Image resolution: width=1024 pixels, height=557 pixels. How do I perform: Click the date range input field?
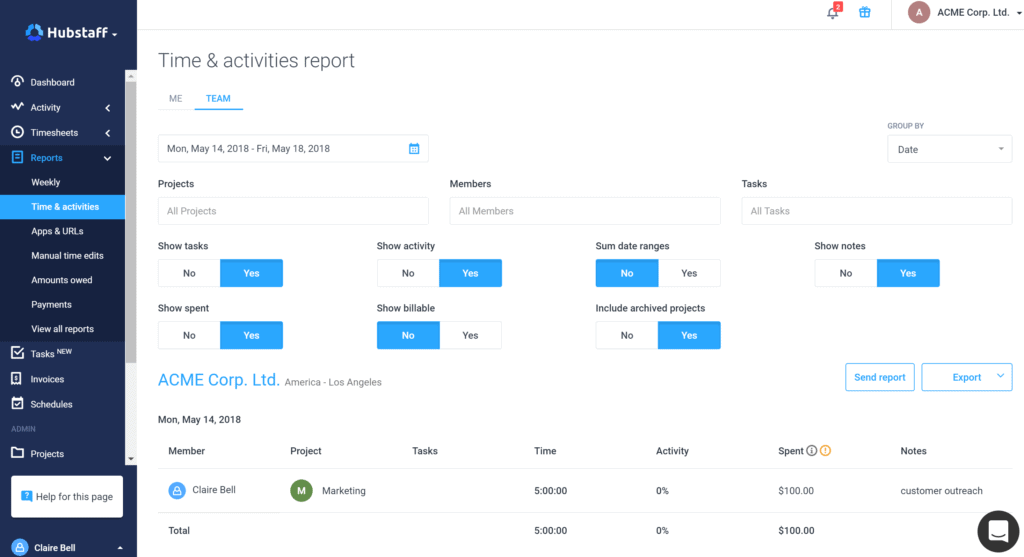[293, 149]
